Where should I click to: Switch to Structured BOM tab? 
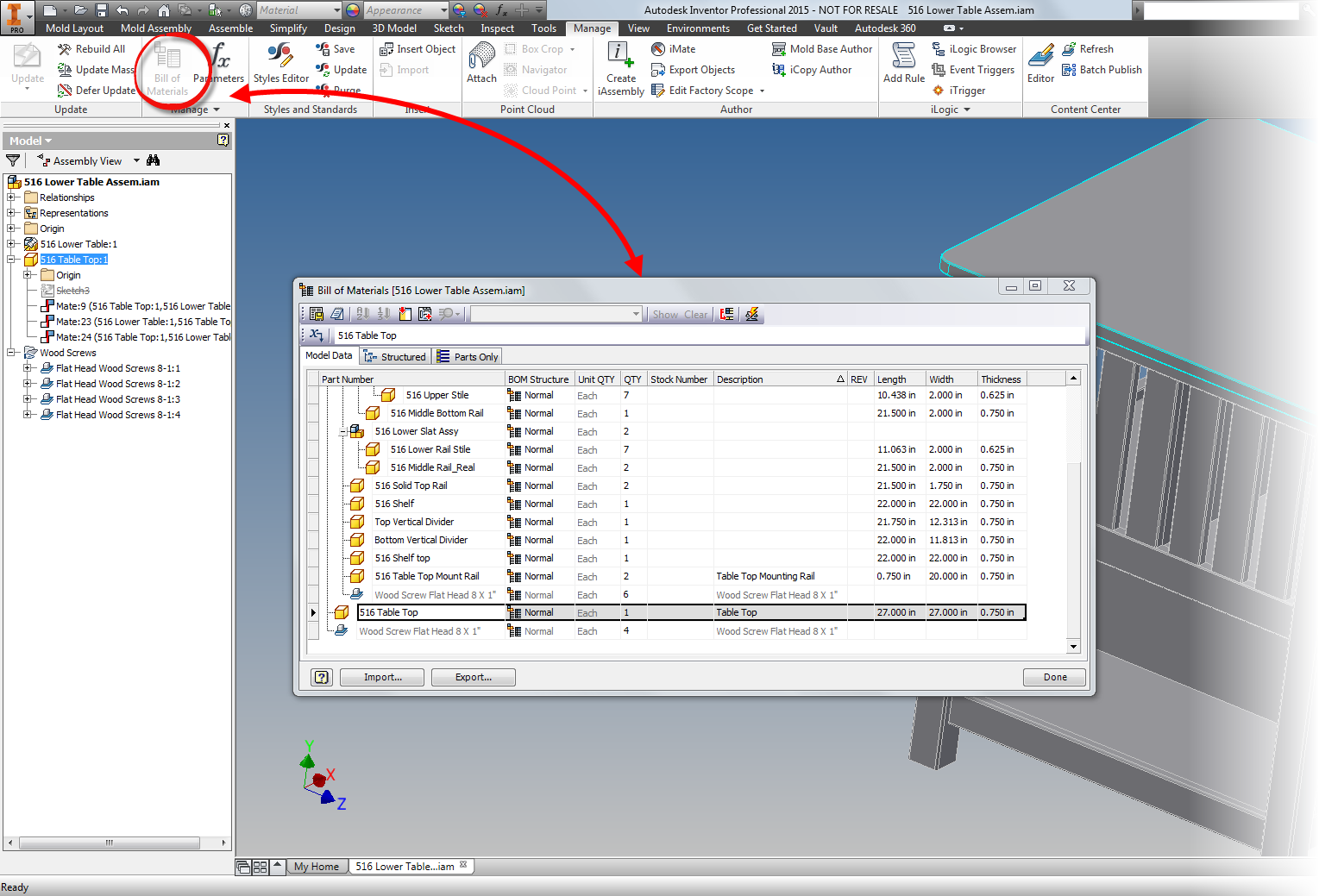[395, 357]
